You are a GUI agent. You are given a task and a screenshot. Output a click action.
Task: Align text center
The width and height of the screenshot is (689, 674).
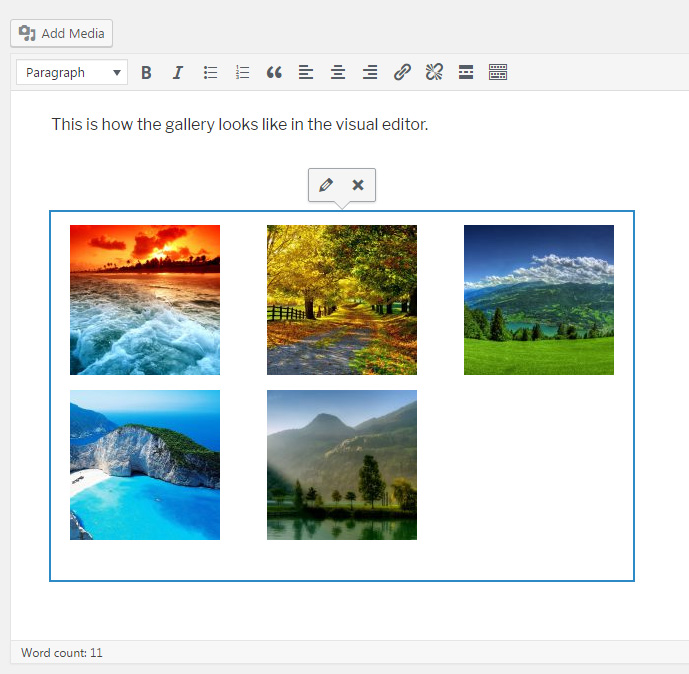pos(338,72)
